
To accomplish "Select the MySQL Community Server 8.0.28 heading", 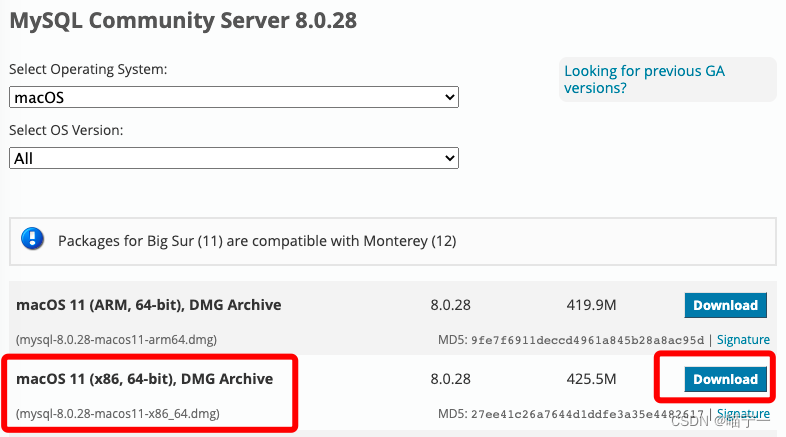I will tap(183, 21).
